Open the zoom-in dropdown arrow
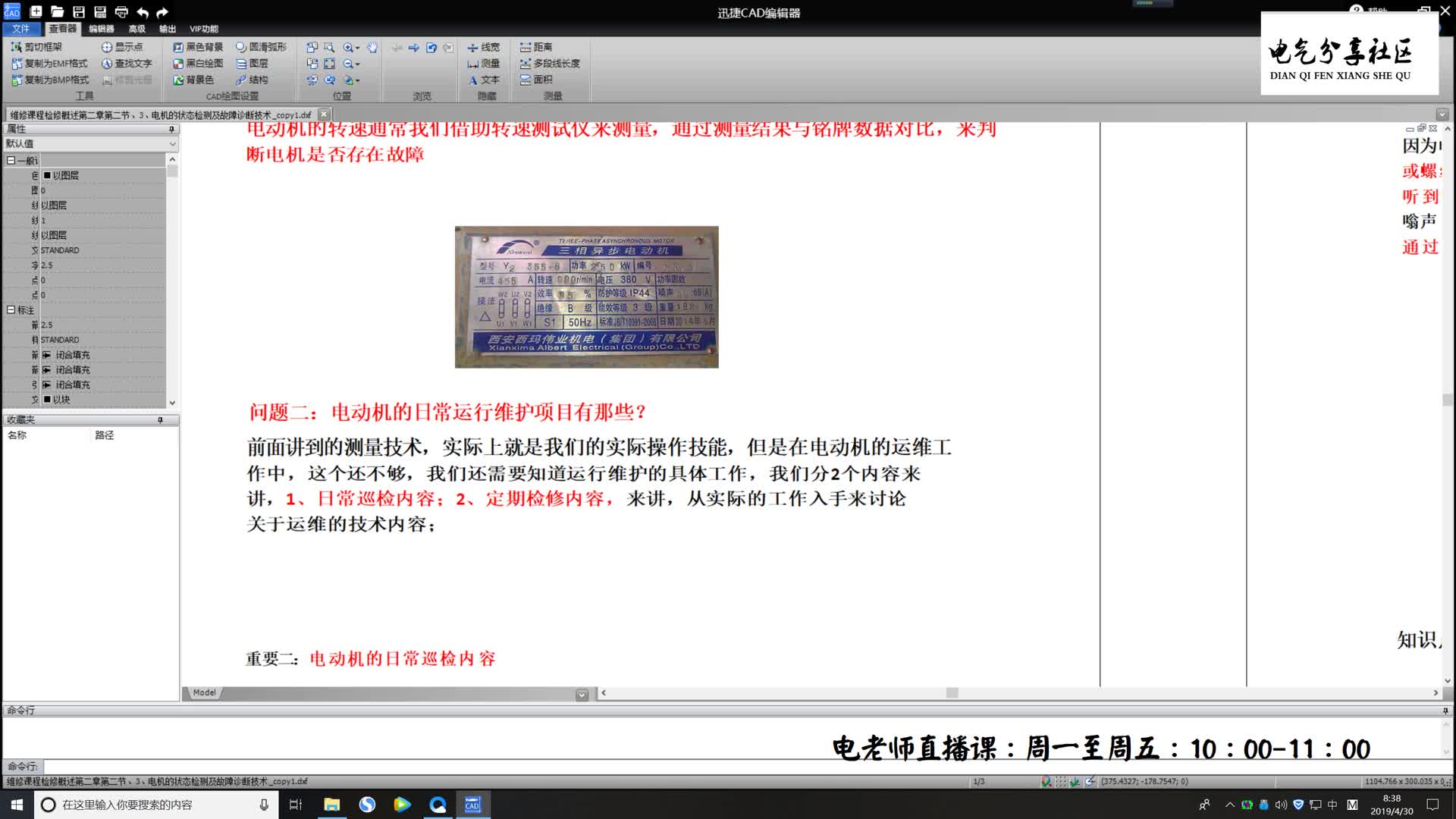The image size is (1456, 819). pyautogui.click(x=358, y=48)
